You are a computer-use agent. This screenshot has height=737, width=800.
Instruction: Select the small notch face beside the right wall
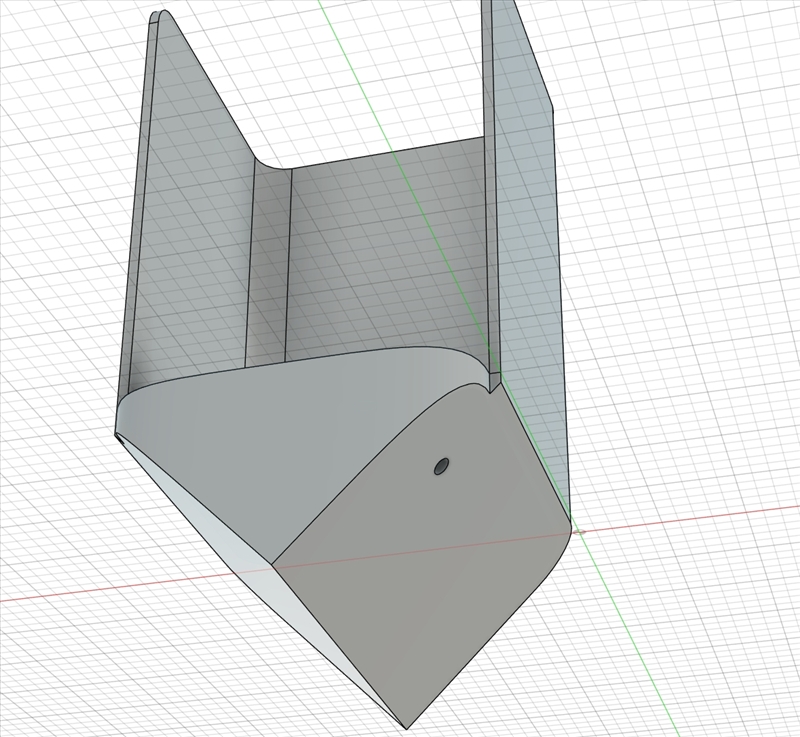coord(494,381)
